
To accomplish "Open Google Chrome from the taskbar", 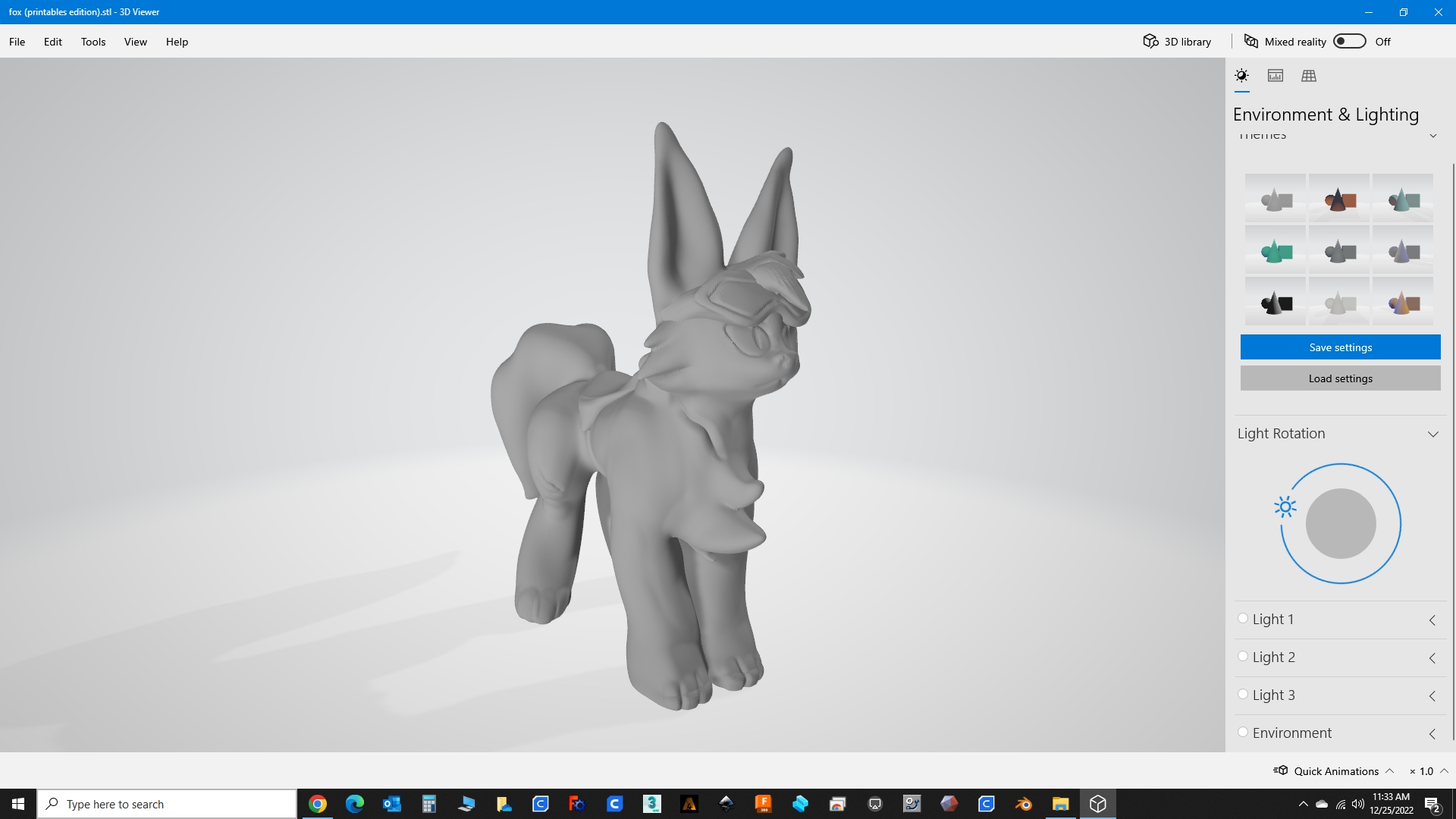I will point(318,804).
